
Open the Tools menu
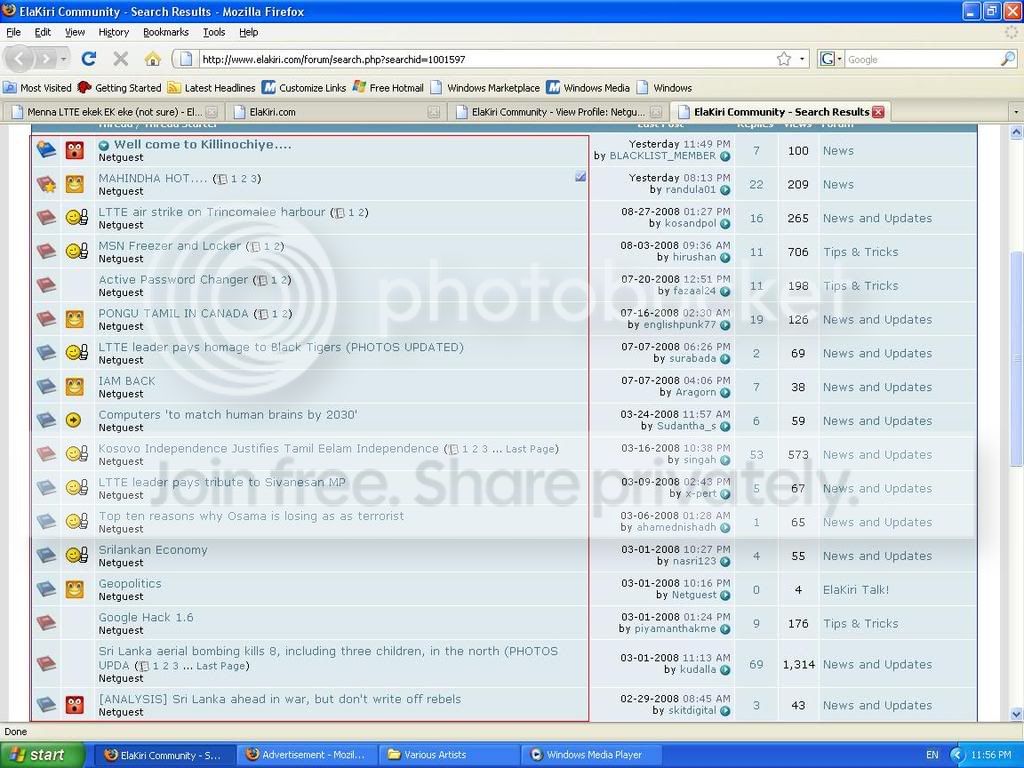pyautogui.click(x=214, y=32)
